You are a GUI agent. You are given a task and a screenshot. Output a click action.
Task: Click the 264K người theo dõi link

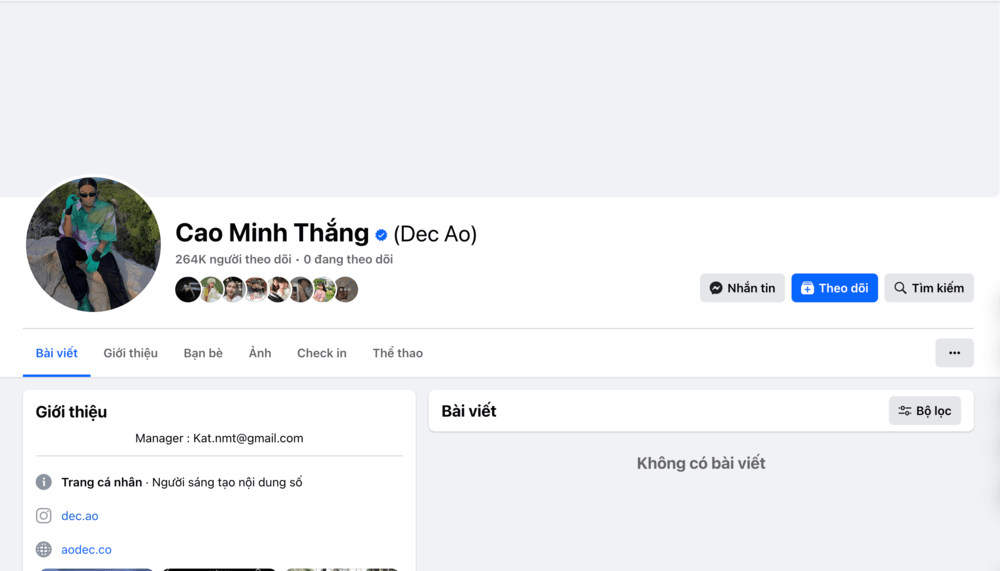click(x=232, y=259)
